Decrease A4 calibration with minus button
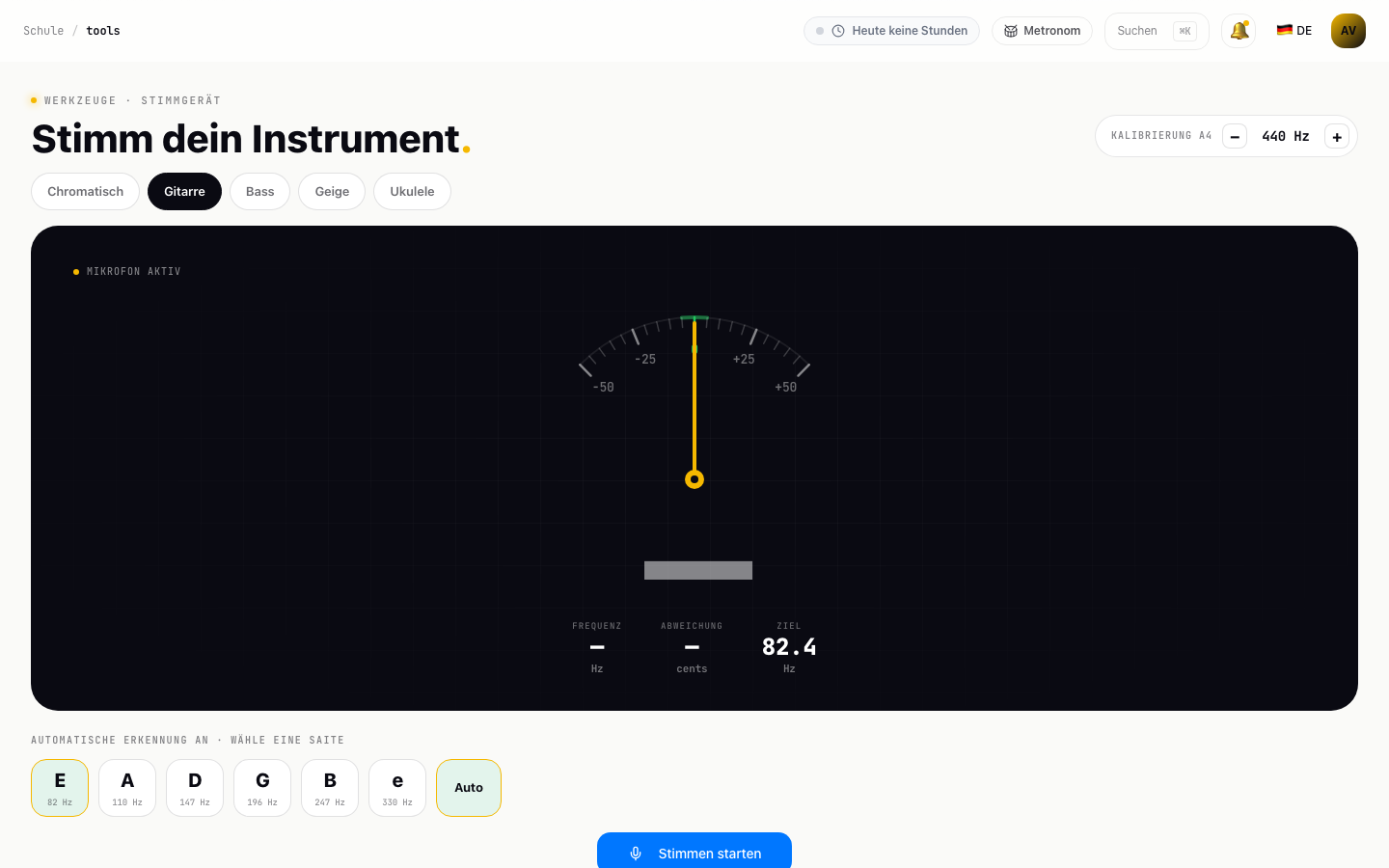 (1235, 136)
